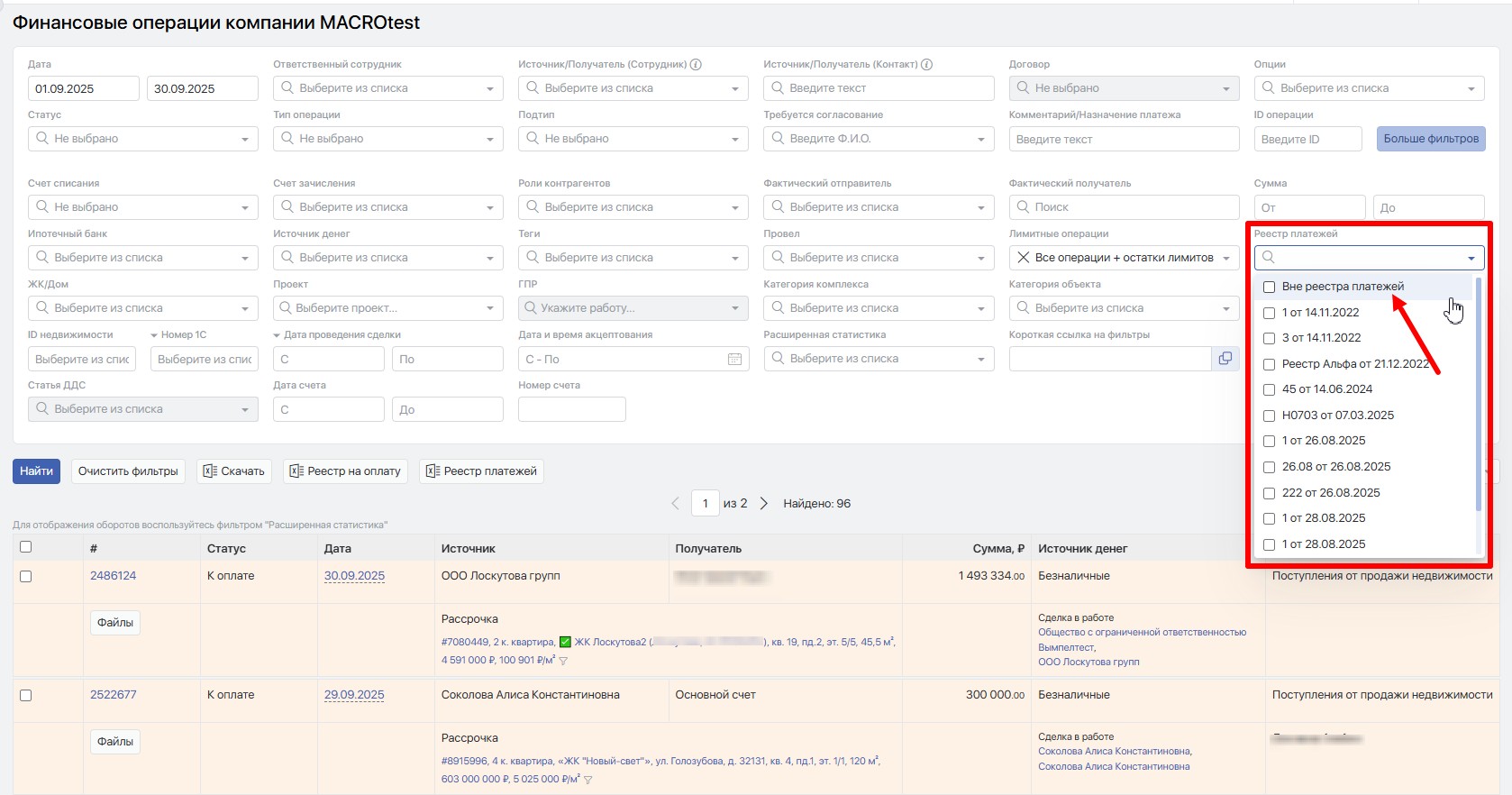The width and height of the screenshot is (1512, 795).
Task: Open the calendar in acceptance date field
Action: click(734, 360)
